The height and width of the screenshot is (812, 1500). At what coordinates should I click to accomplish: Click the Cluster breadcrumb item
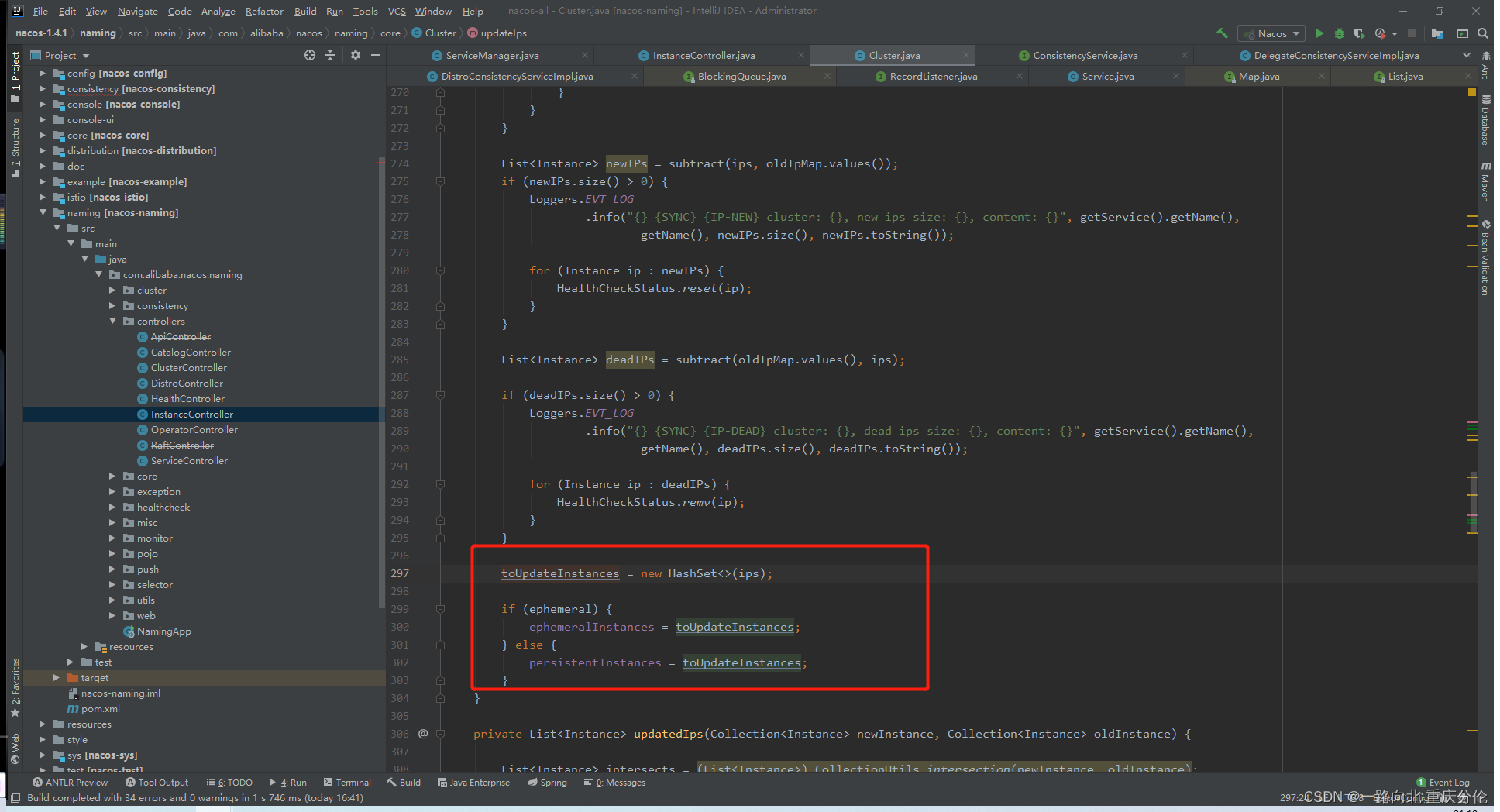[434, 33]
